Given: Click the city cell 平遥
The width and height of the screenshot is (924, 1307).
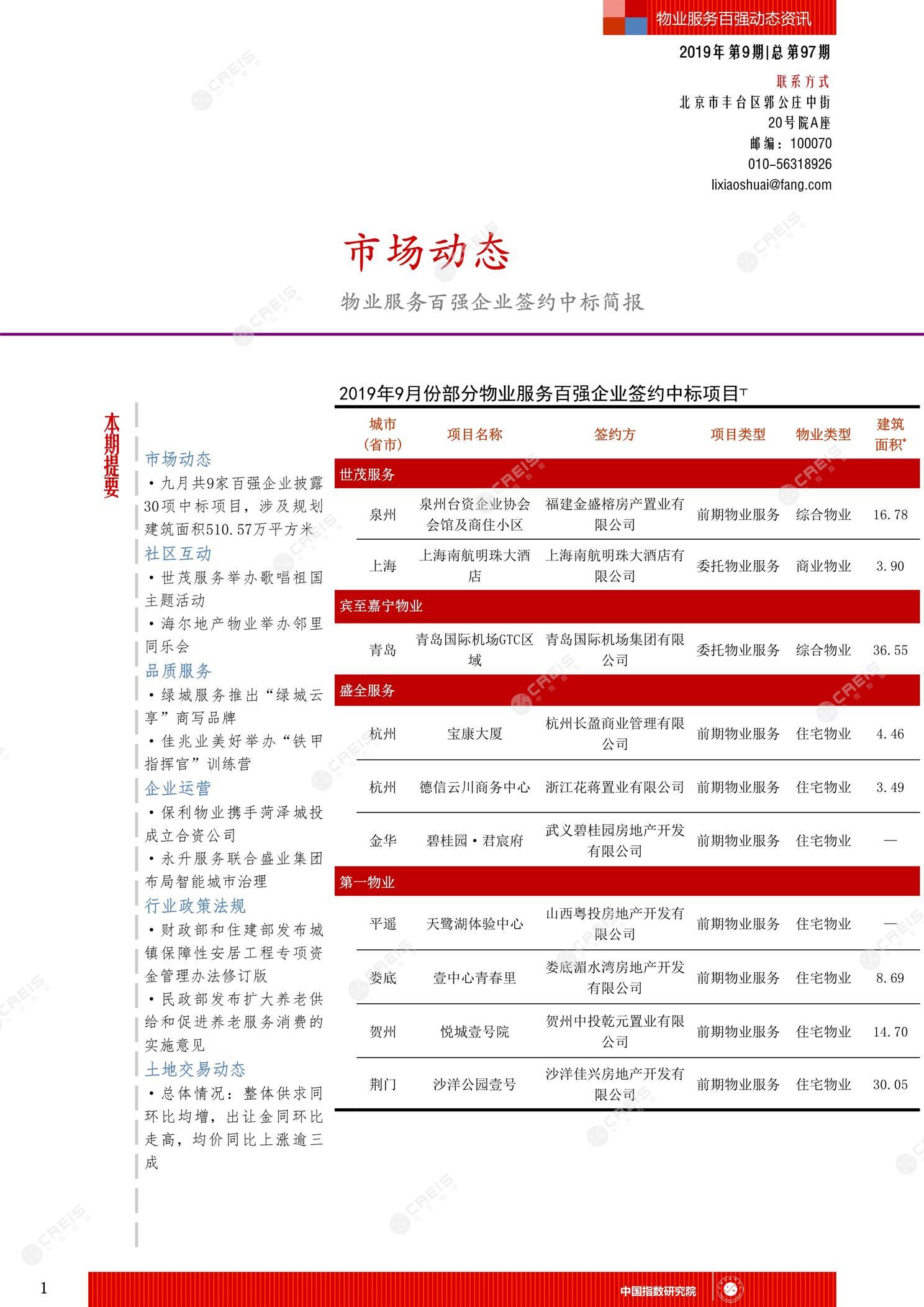Looking at the screenshot, I should [383, 924].
